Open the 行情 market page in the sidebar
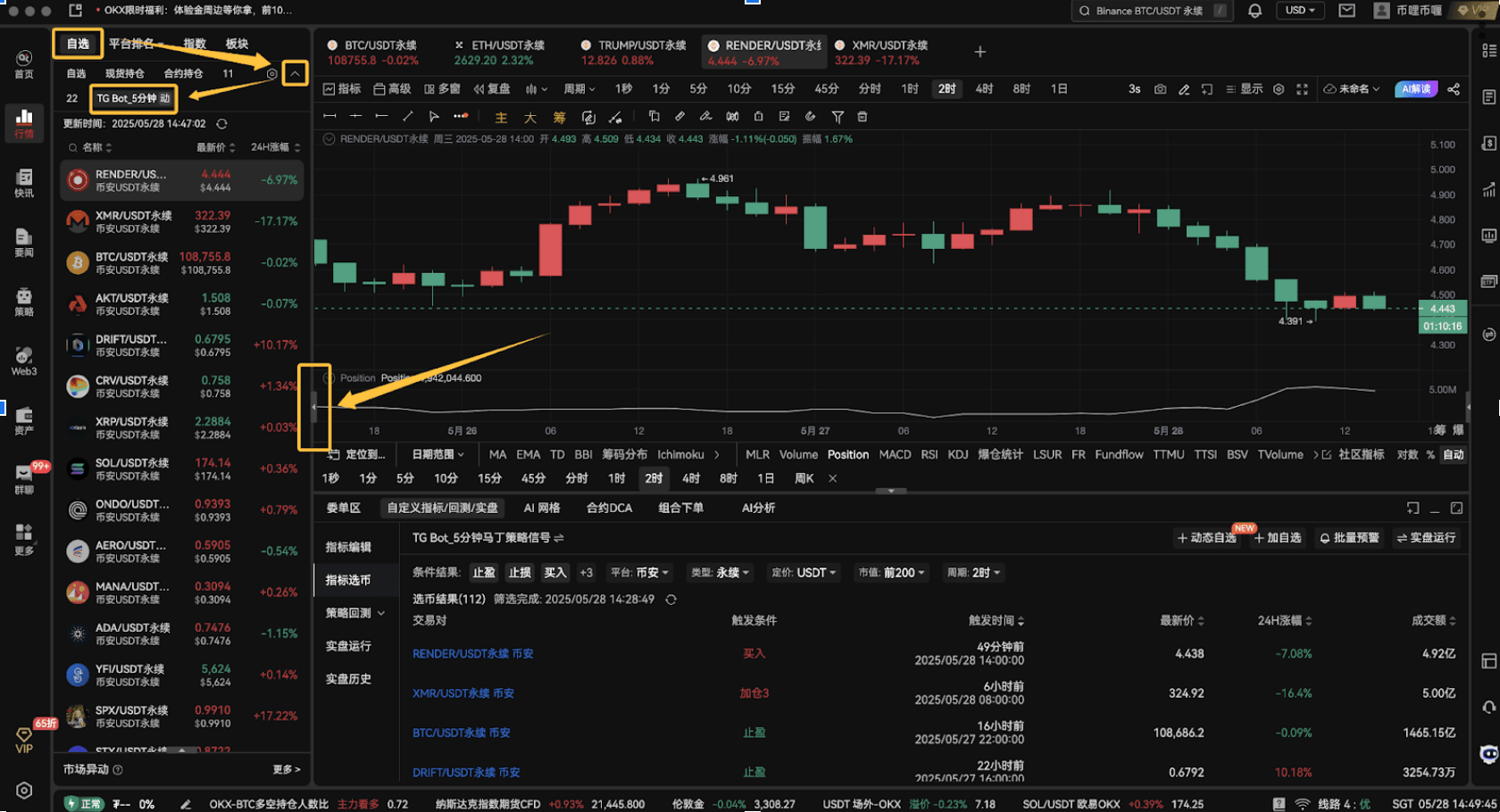 tap(24, 123)
